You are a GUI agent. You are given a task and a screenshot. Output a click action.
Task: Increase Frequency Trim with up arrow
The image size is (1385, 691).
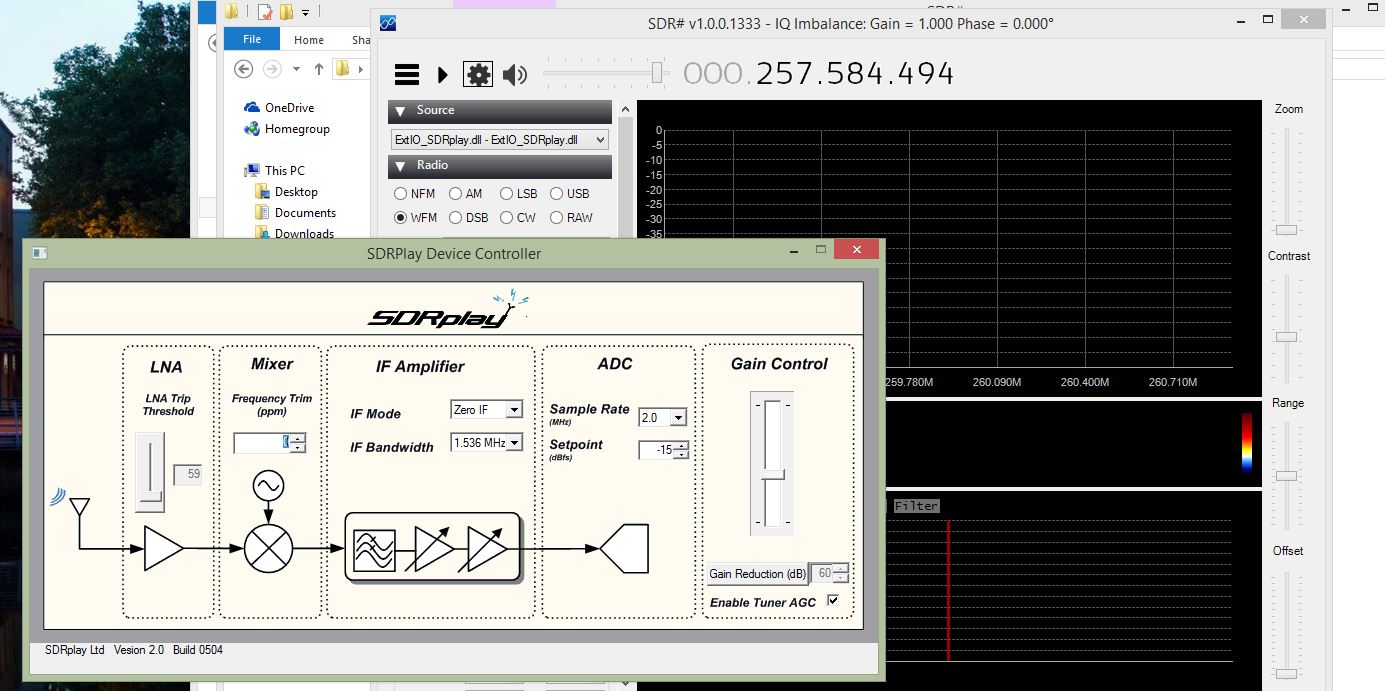click(298, 438)
